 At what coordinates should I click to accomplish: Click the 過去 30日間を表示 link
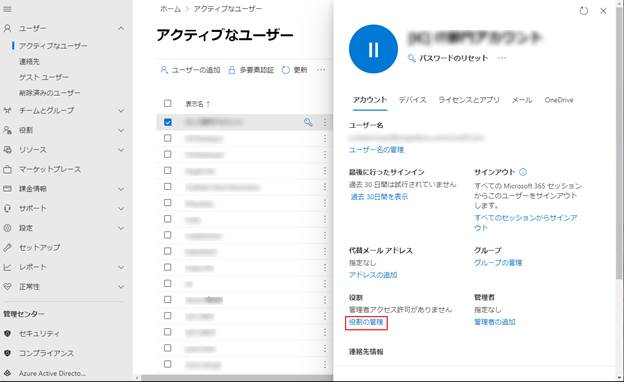pyautogui.click(x=379, y=197)
